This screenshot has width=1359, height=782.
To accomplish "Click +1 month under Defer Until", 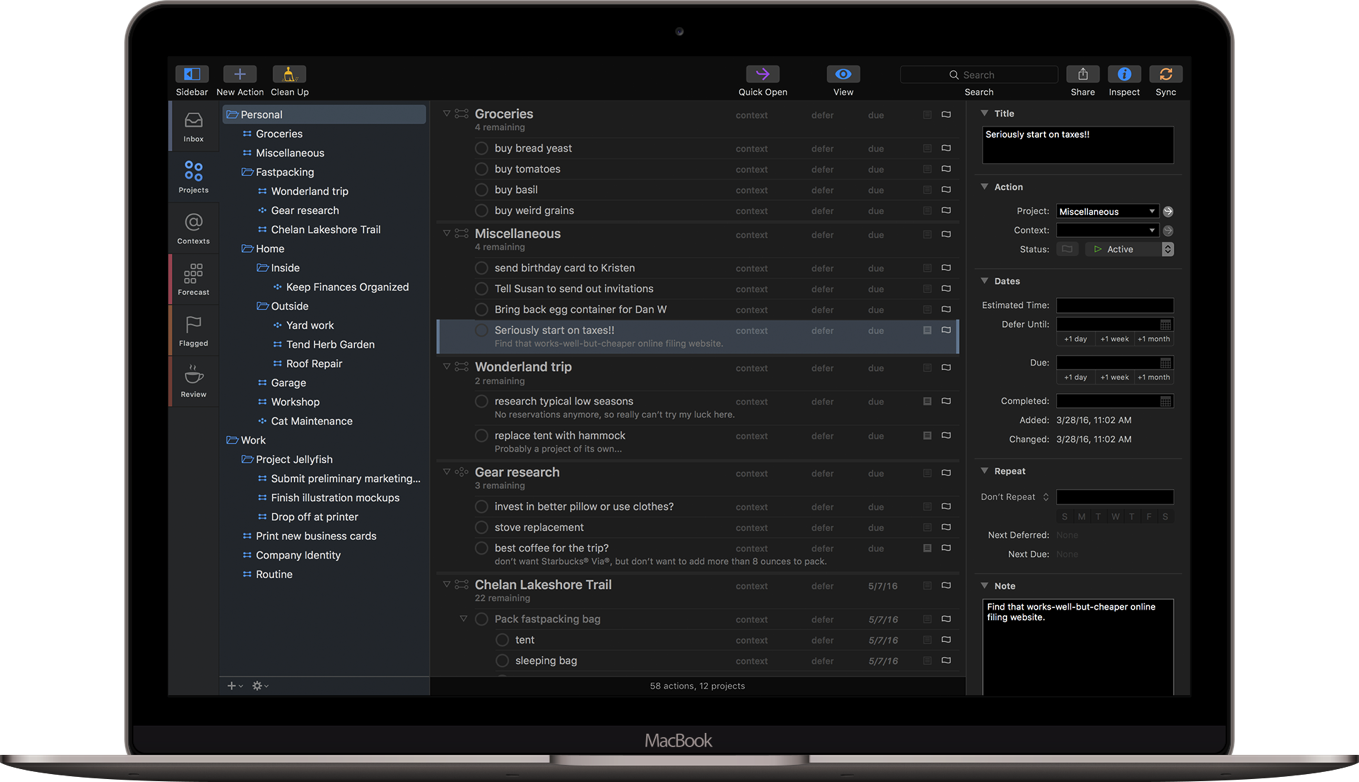I will (1153, 339).
